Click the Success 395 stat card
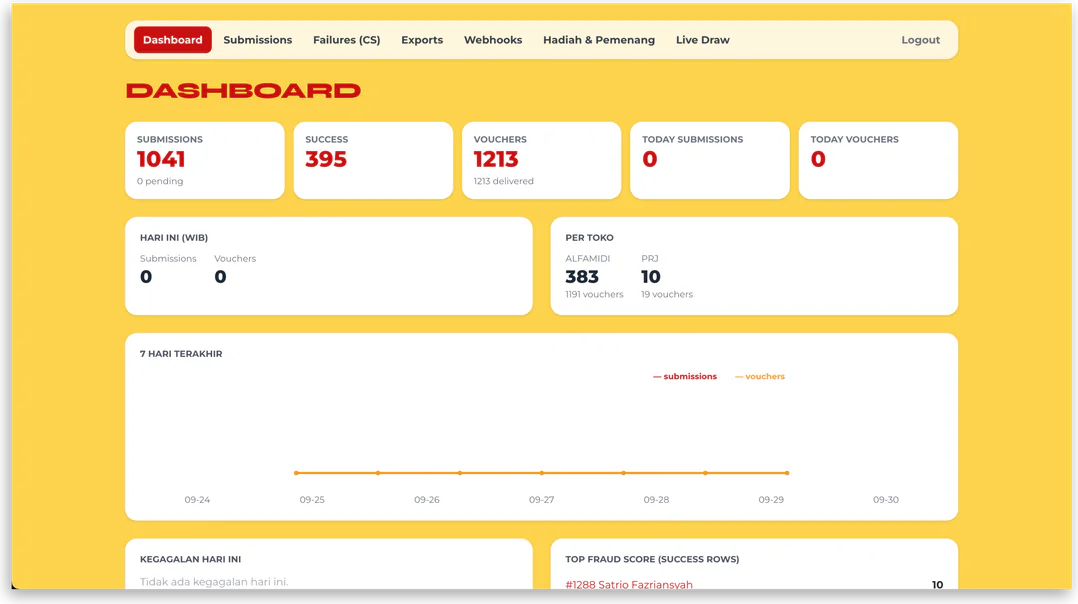 (x=373, y=161)
